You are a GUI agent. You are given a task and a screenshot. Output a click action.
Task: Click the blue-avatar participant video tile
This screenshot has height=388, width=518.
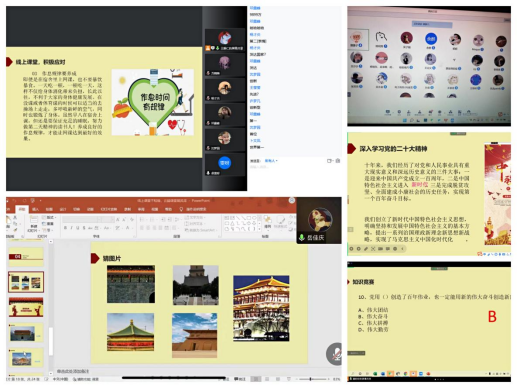(225, 165)
